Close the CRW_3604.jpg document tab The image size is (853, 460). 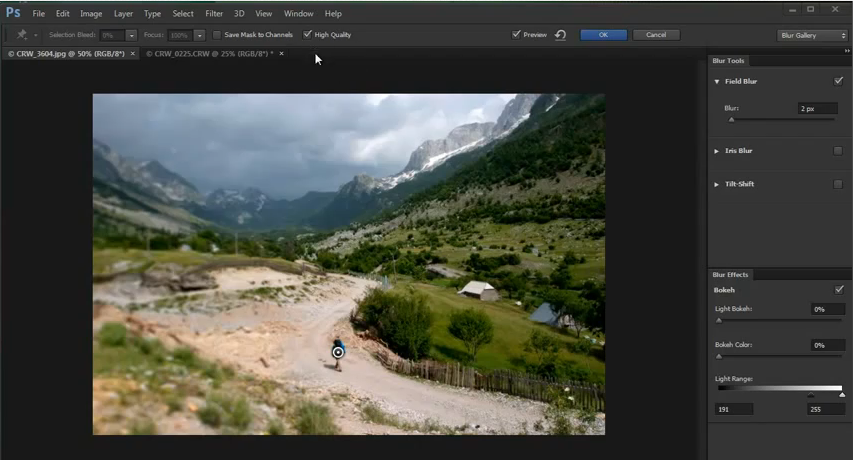click(134, 54)
